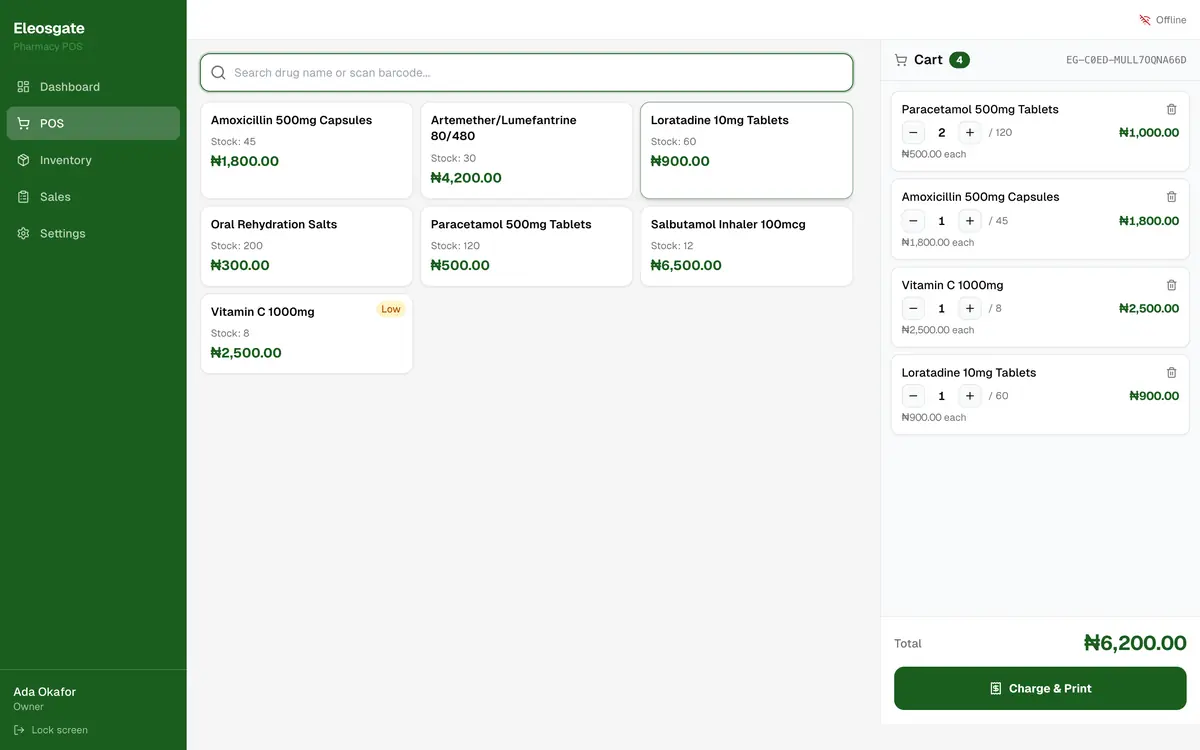Click the shopping cart icon in Cart header
The height and width of the screenshot is (750, 1200).
point(901,60)
